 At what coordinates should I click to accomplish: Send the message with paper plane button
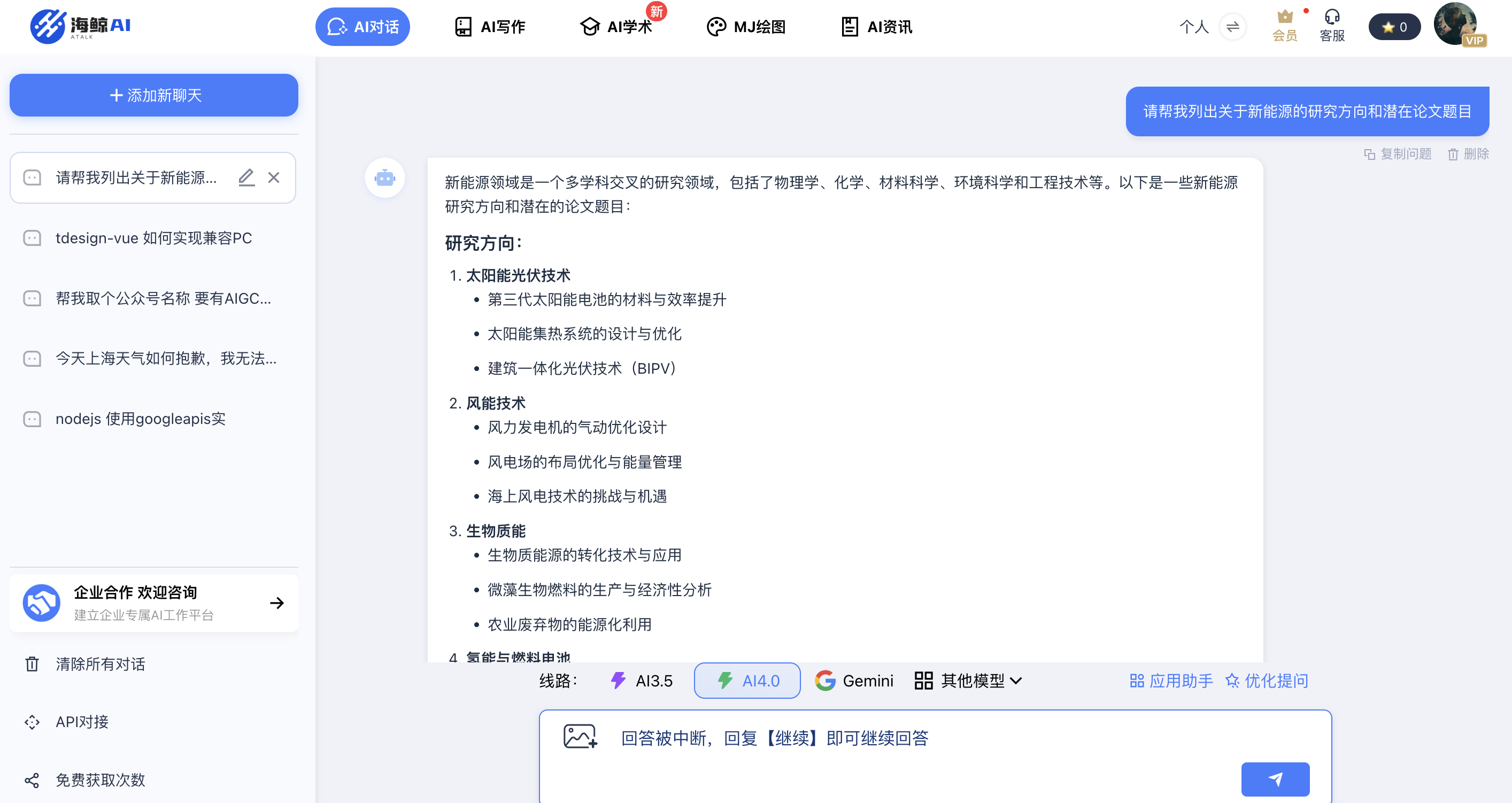pyautogui.click(x=1275, y=779)
